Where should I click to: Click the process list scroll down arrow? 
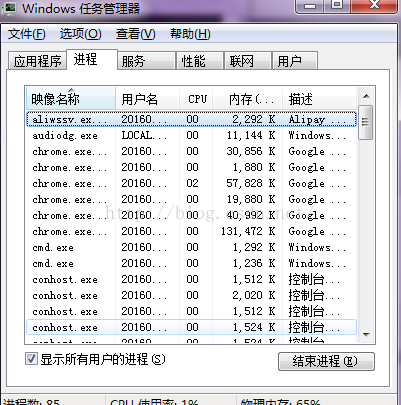(x=366, y=334)
